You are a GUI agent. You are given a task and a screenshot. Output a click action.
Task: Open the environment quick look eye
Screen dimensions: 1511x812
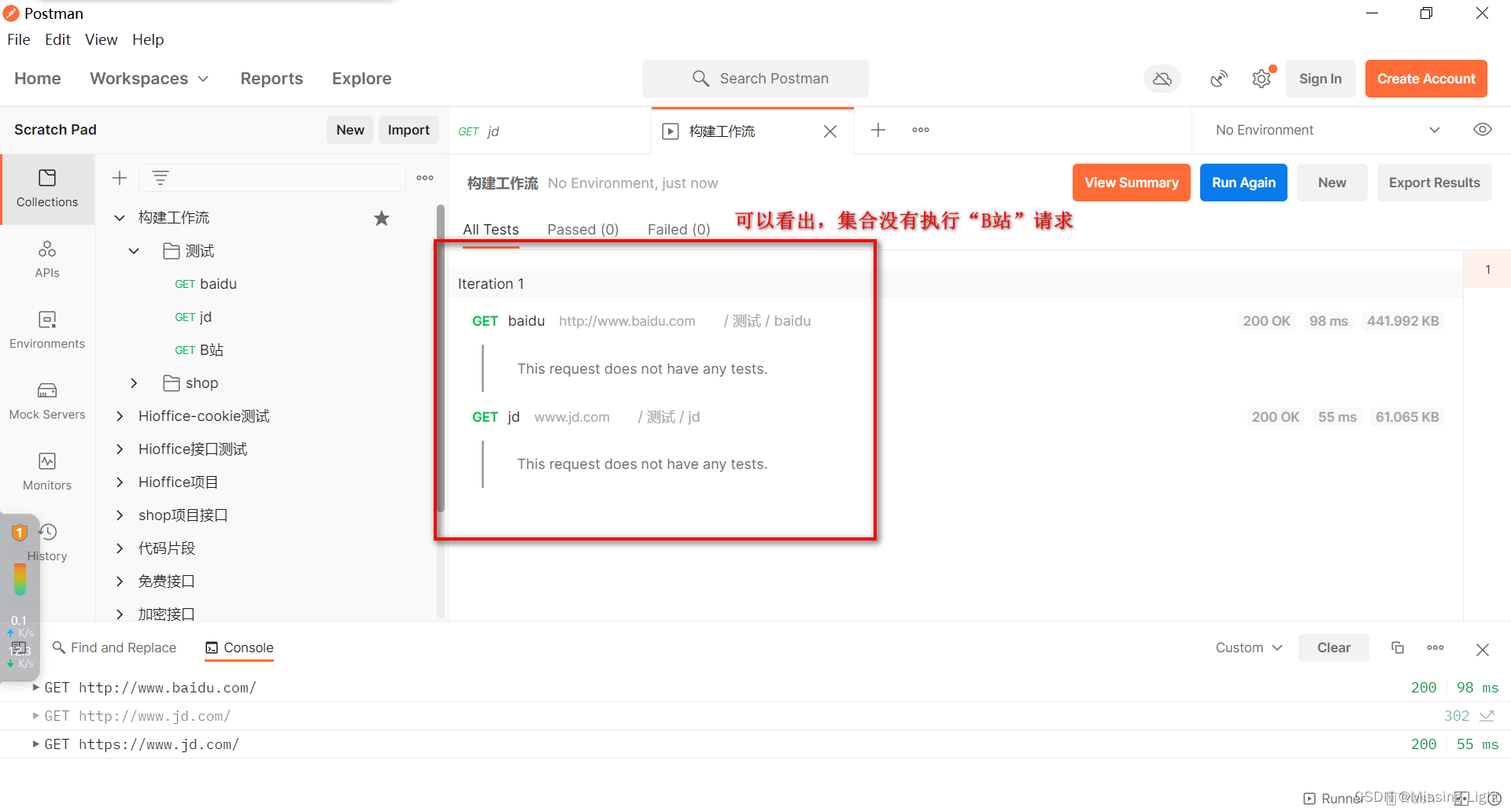[1483, 129]
